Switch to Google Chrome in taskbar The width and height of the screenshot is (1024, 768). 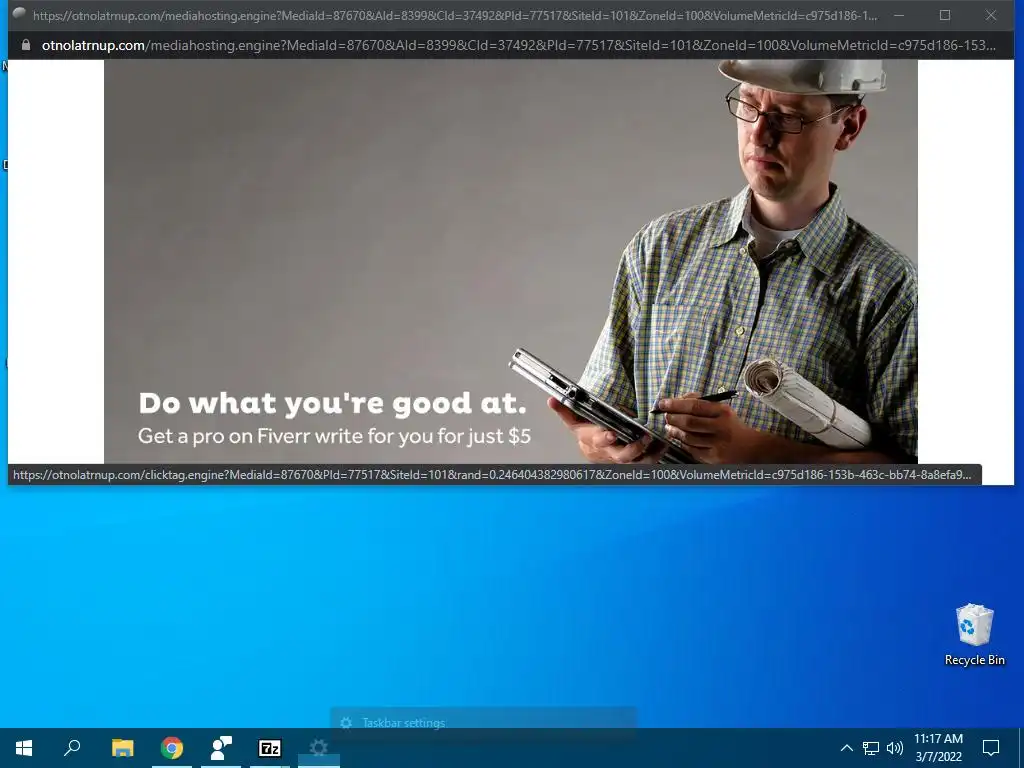click(172, 748)
